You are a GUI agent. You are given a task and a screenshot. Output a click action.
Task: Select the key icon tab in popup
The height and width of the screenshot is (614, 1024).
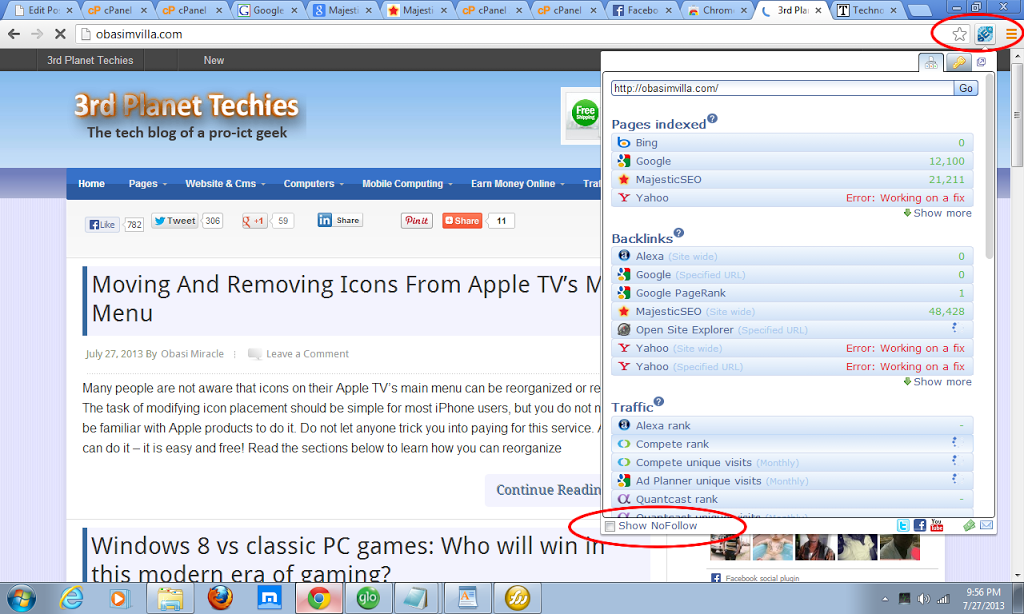click(x=958, y=63)
